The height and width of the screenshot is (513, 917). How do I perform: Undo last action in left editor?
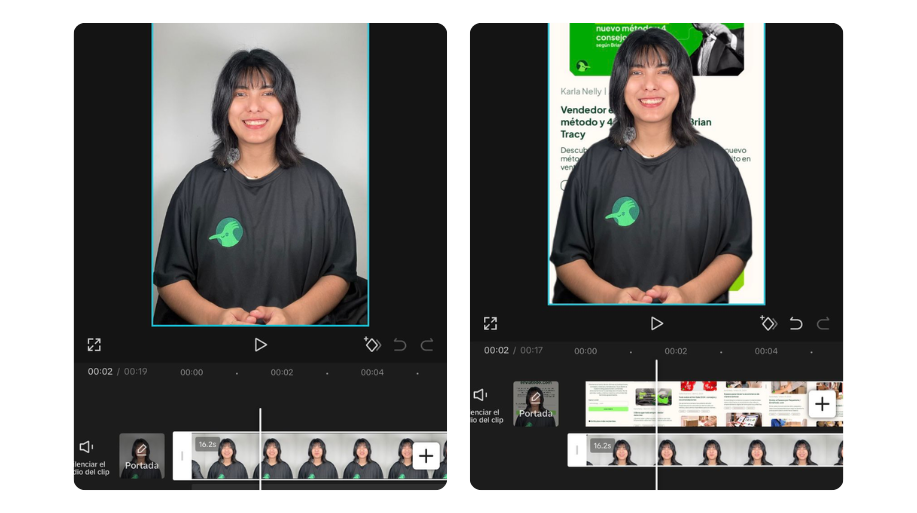[x=400, y=344]
